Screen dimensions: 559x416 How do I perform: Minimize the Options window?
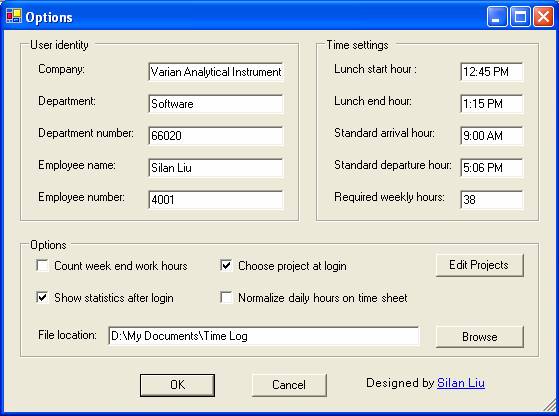point(497,16)
